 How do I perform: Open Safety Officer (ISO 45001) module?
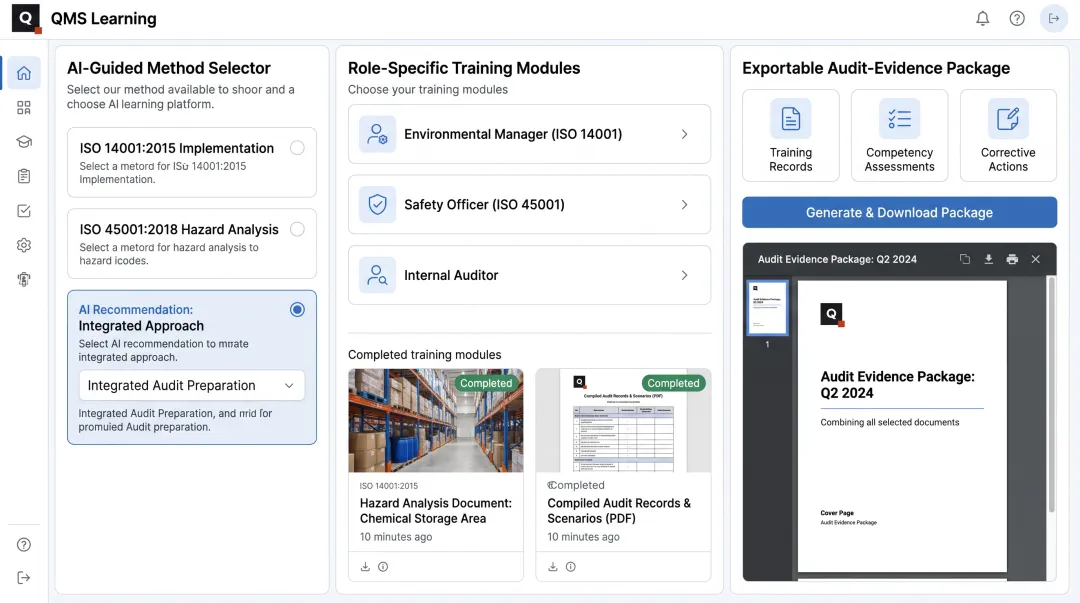tap(529, 205)
